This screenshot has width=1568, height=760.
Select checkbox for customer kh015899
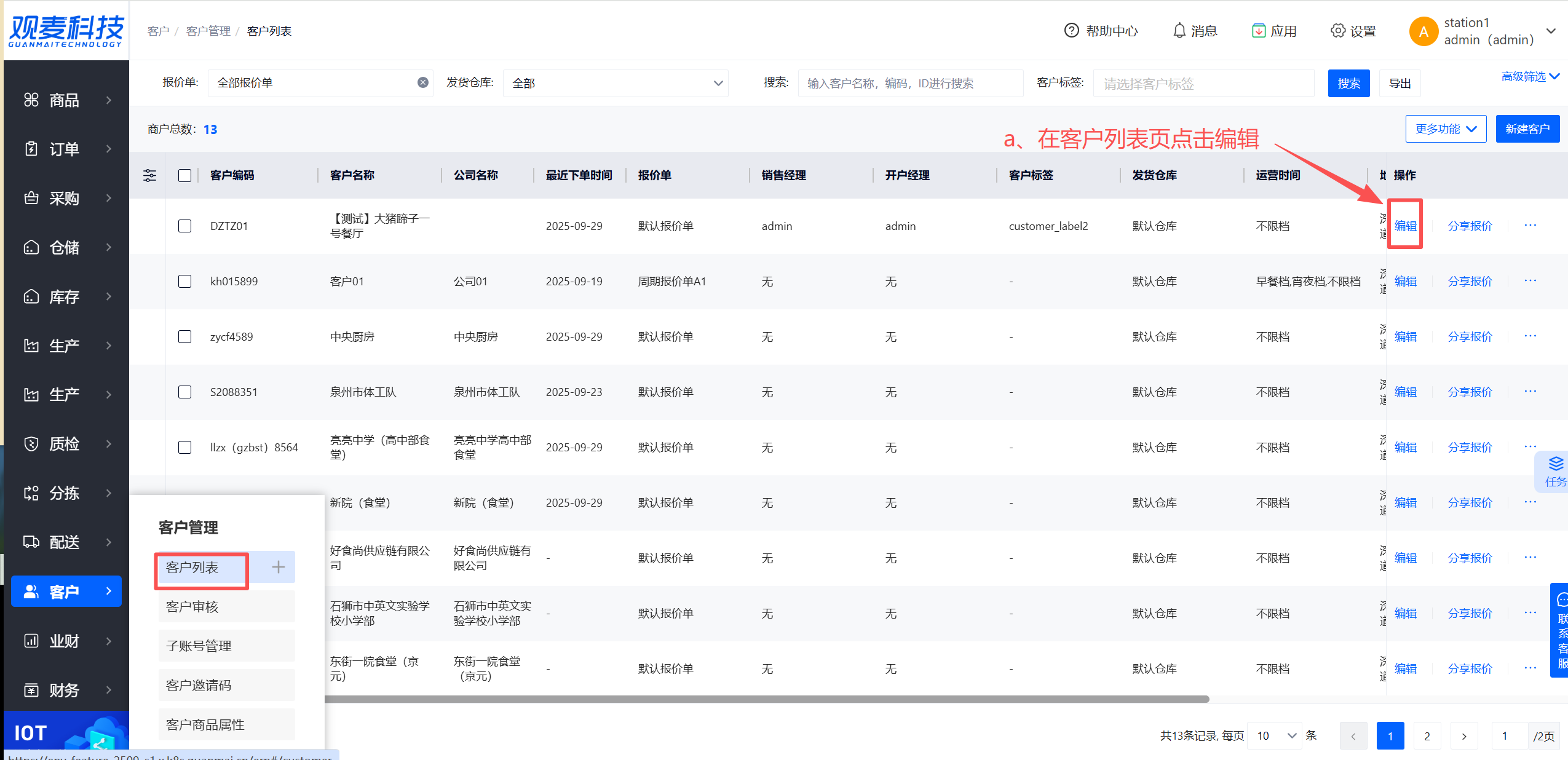[184, 281]
